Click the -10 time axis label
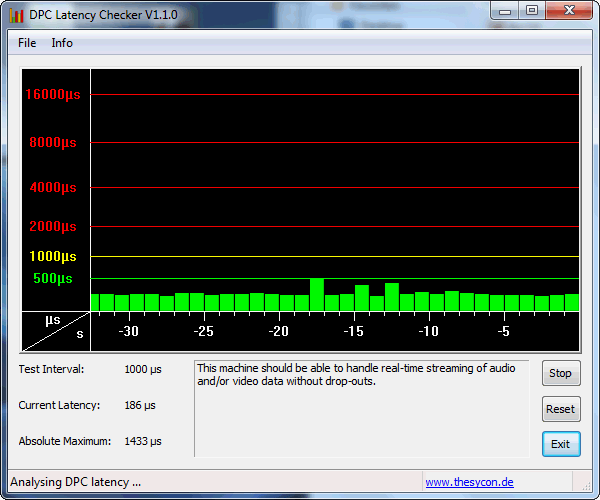Image resolution: width=600 pixels, height=500 pixels. (x=429, y=331)
